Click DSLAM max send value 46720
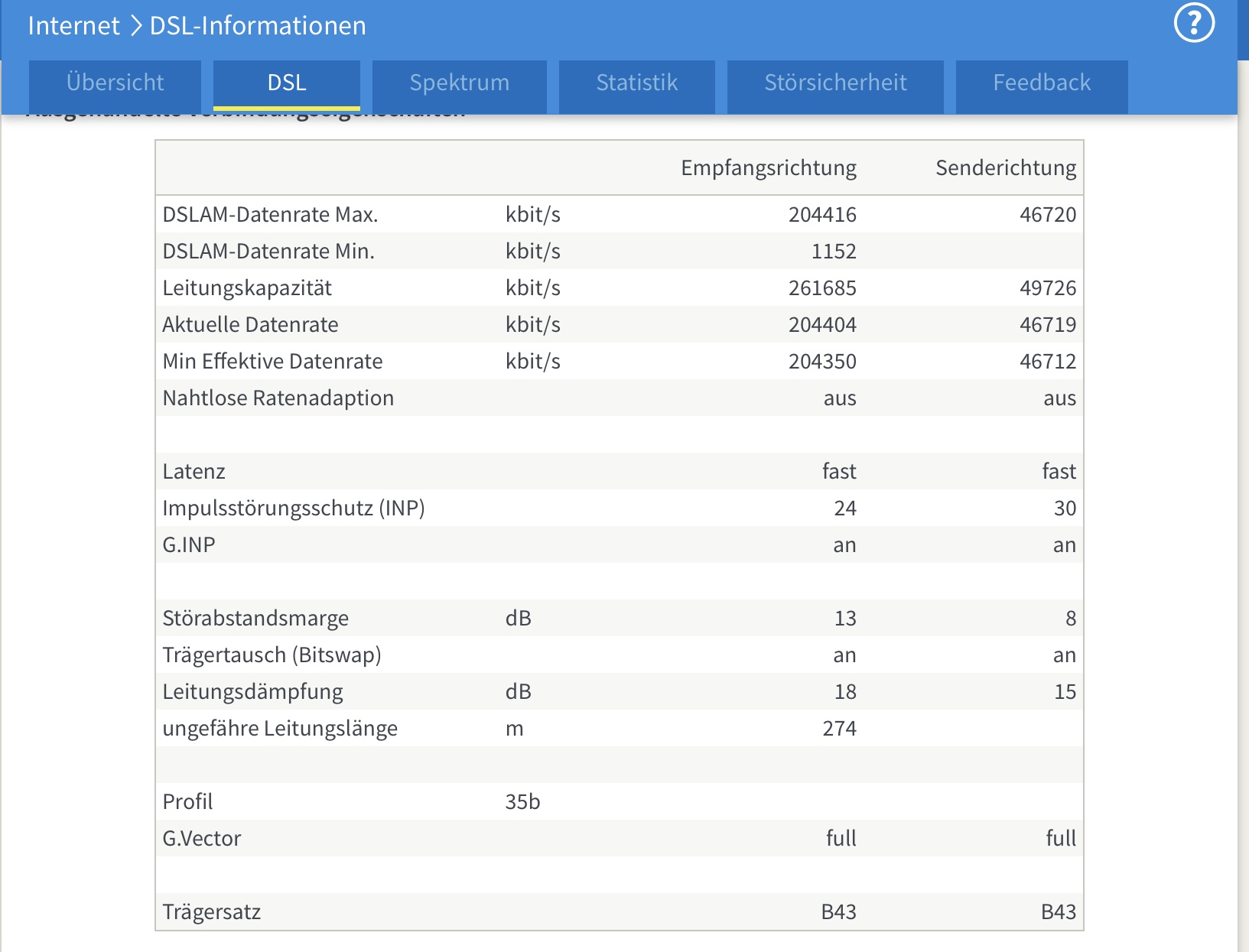This screenshot has height=952, width=1249. 1048,215
